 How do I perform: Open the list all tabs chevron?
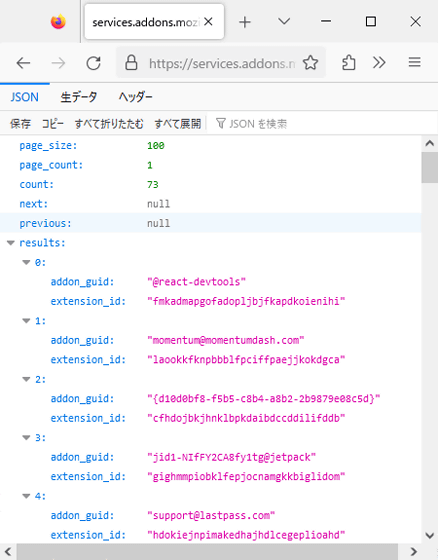(284, 22)
